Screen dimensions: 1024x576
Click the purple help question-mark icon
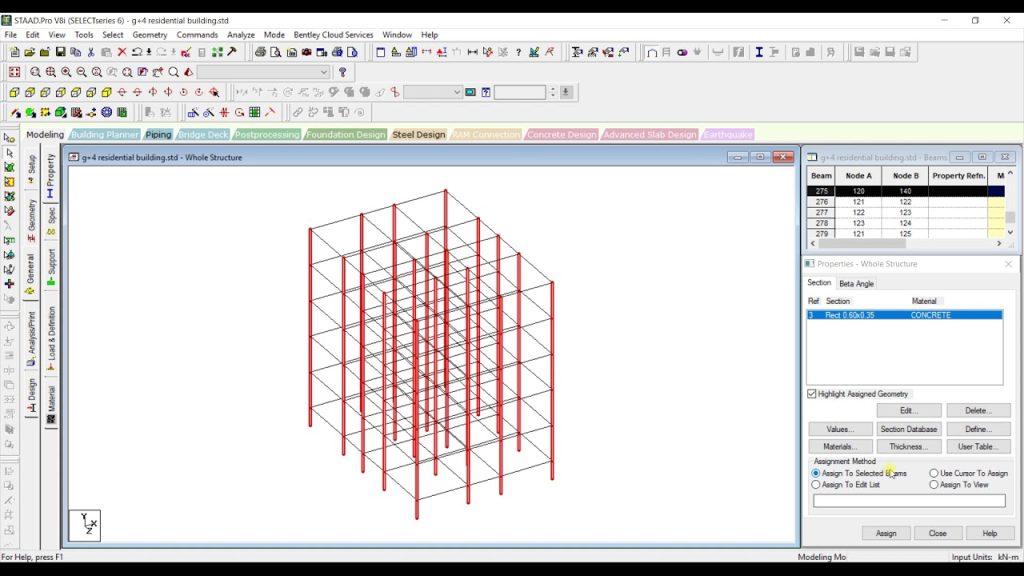pos(343,72)
